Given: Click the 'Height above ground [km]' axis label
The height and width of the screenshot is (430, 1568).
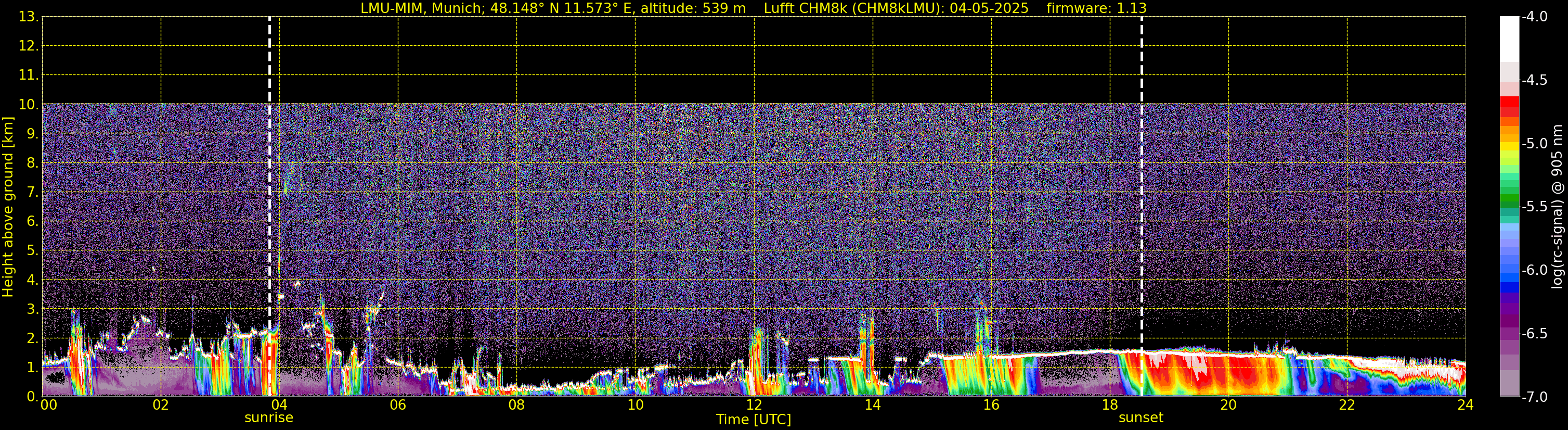Looking at the screenshot, I should 7,207.
